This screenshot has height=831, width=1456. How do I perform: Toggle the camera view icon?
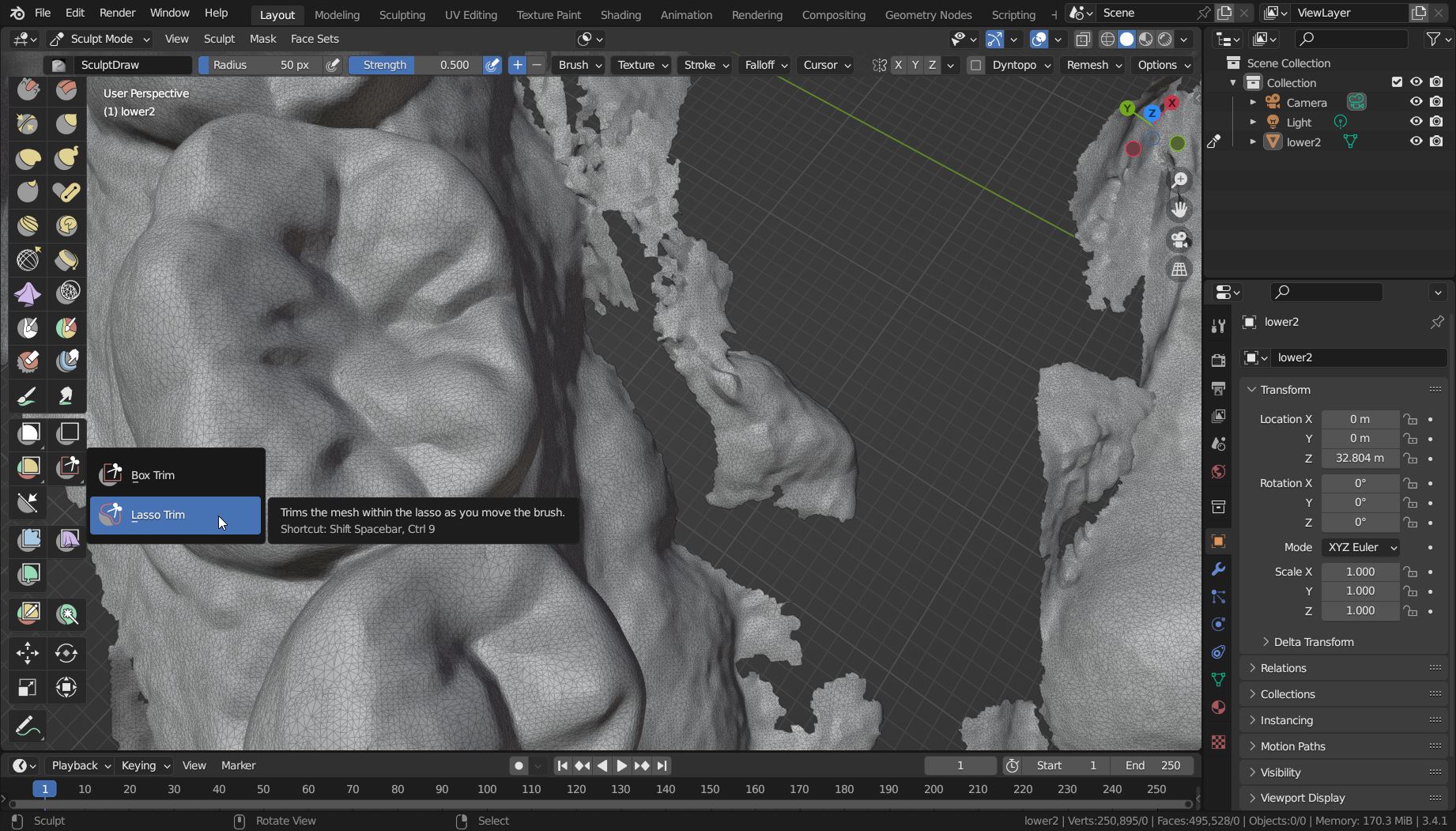pos(1179,240)
